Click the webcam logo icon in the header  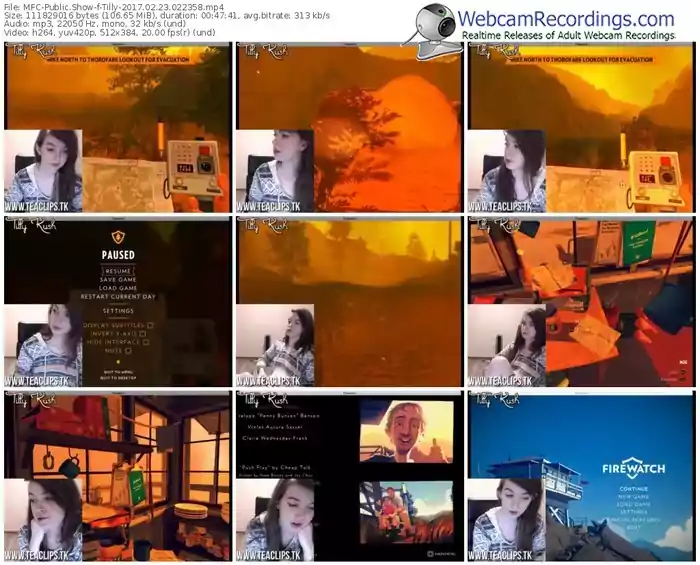[432, 24]
